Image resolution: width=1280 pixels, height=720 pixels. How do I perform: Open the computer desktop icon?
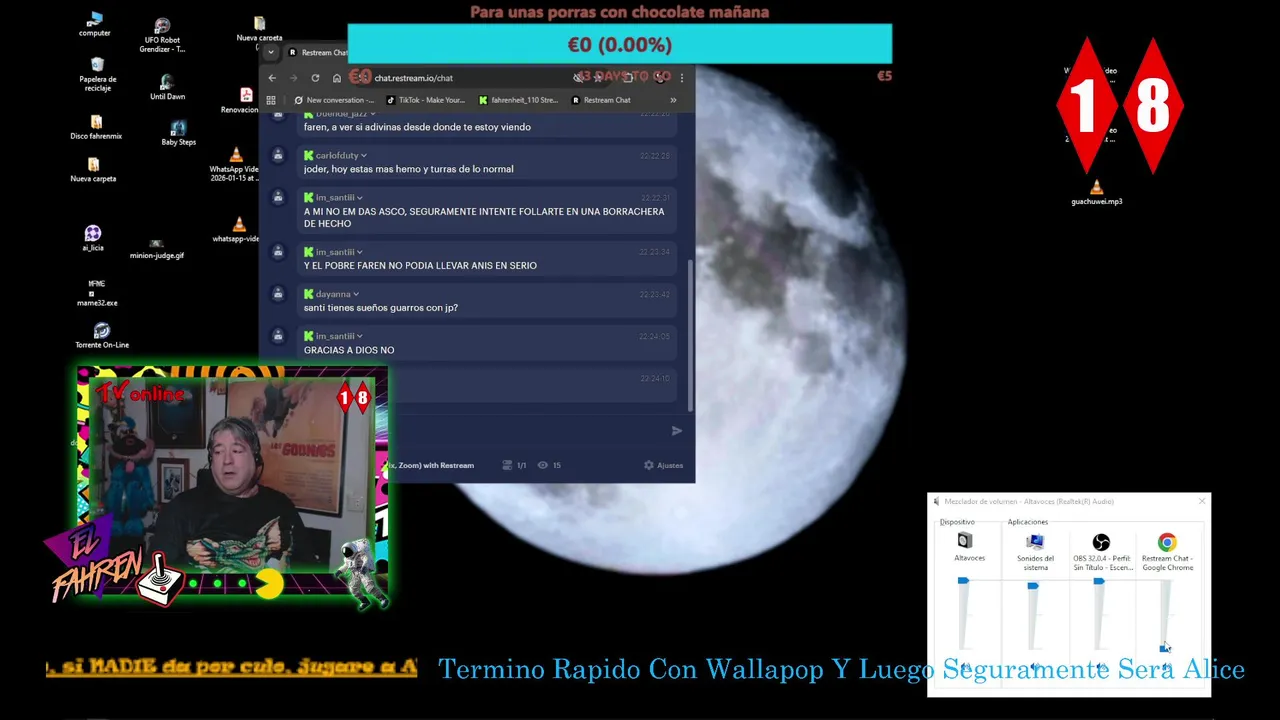pyautogui.click(x=95, y=24)
